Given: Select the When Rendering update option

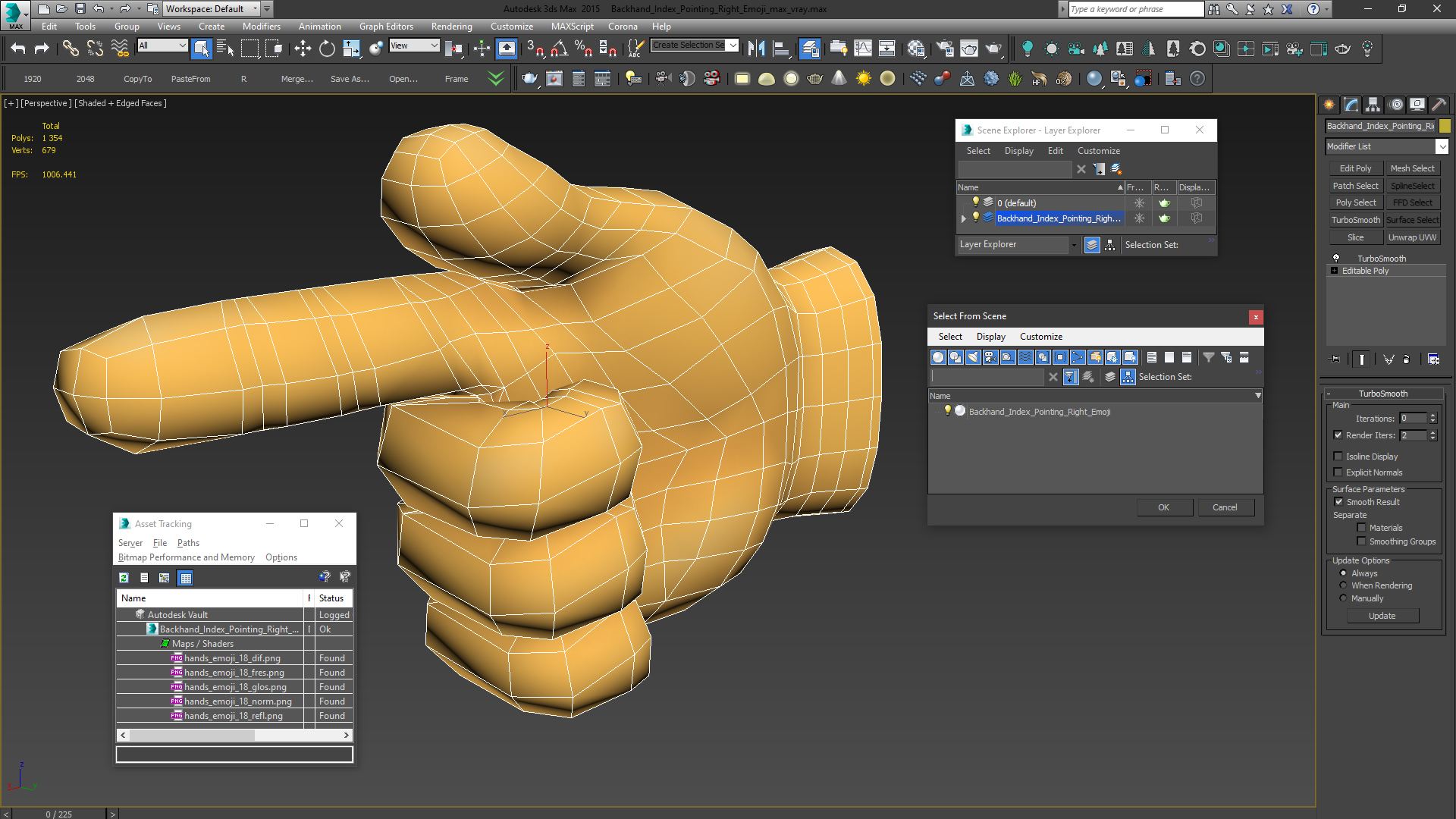Looking at the screenshot, I should [1344, 585].
